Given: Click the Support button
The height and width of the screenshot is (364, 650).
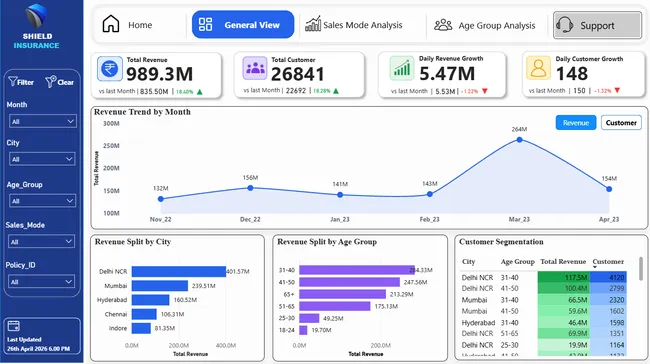Looking at the screenshot, I should point(597,25).
